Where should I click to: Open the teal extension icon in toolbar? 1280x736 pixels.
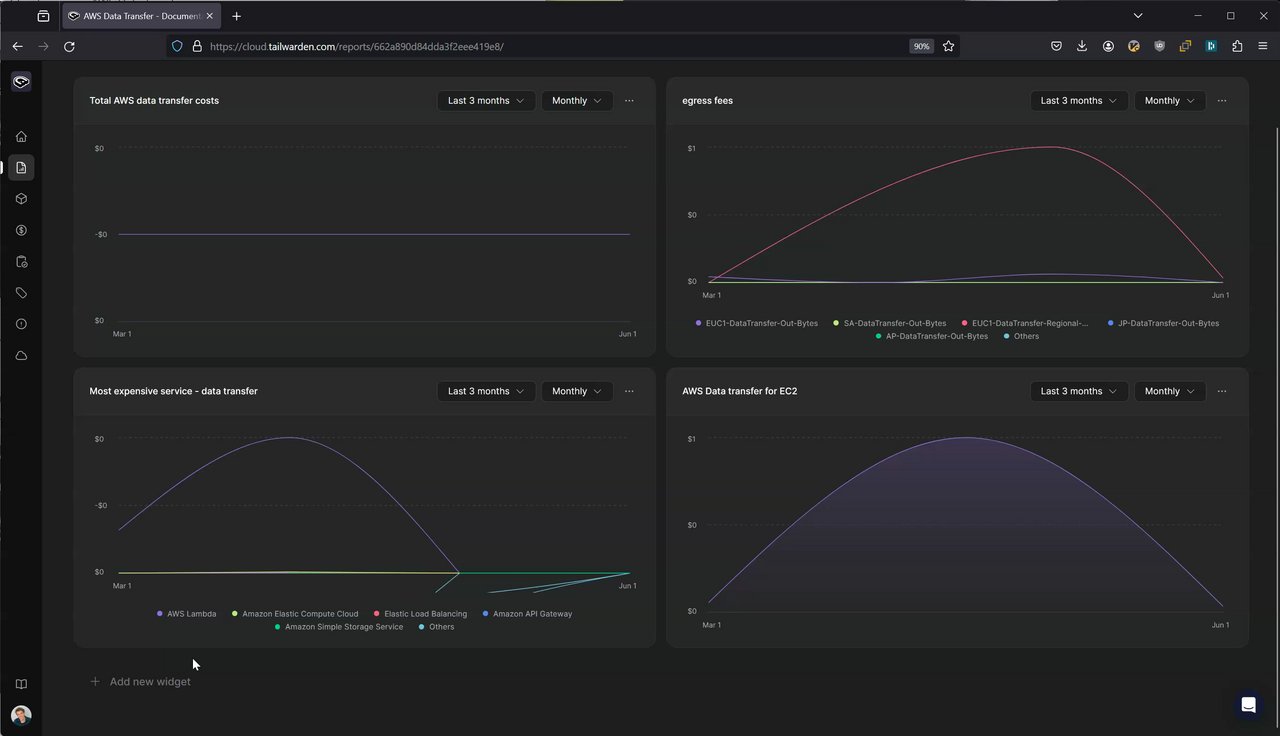point(1211,46)
